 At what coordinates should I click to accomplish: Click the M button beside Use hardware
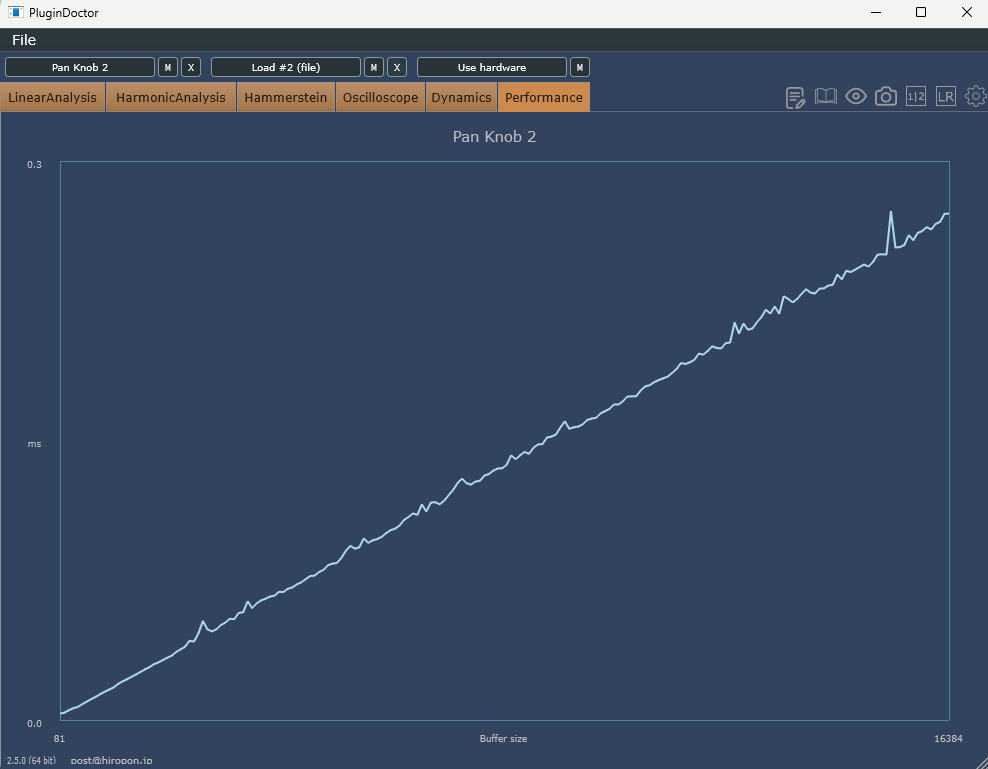click(580, 67)
